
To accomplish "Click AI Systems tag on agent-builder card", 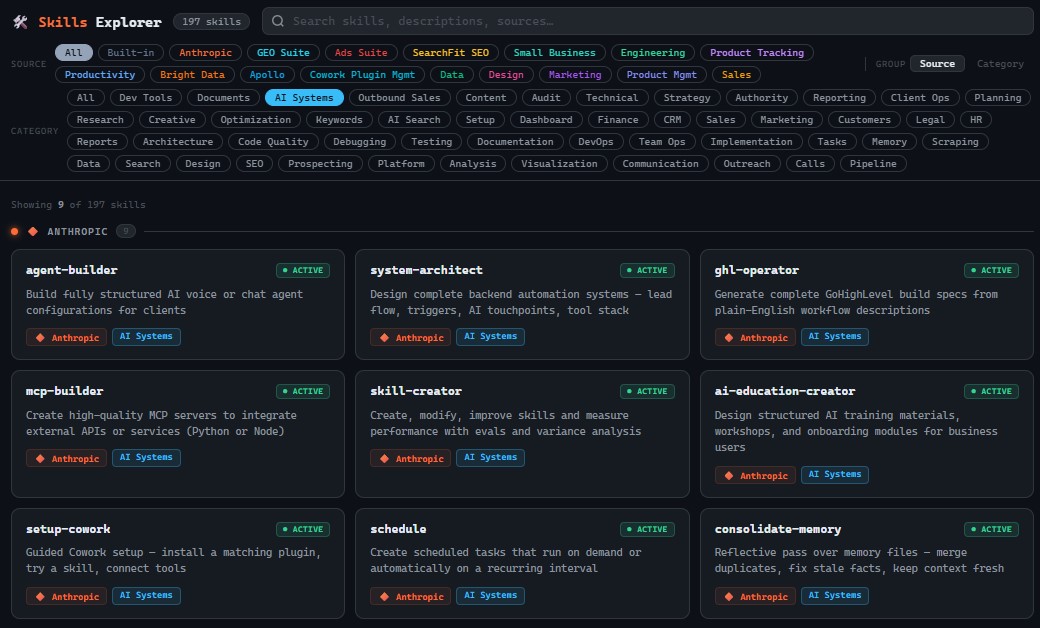I will (x=146, y=336).
